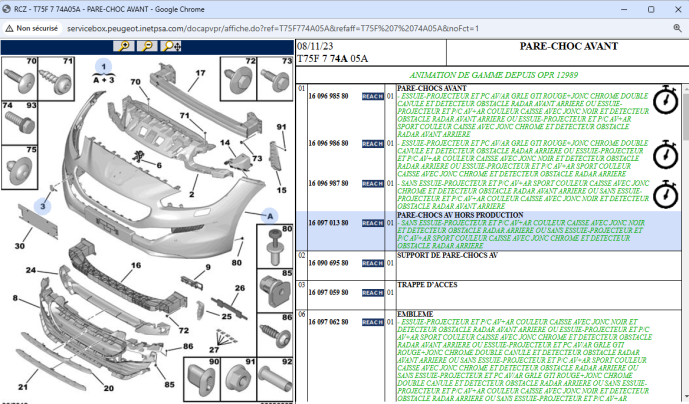
Task: Click diagram label 15 on side bracket
Action: coord(282,190)
